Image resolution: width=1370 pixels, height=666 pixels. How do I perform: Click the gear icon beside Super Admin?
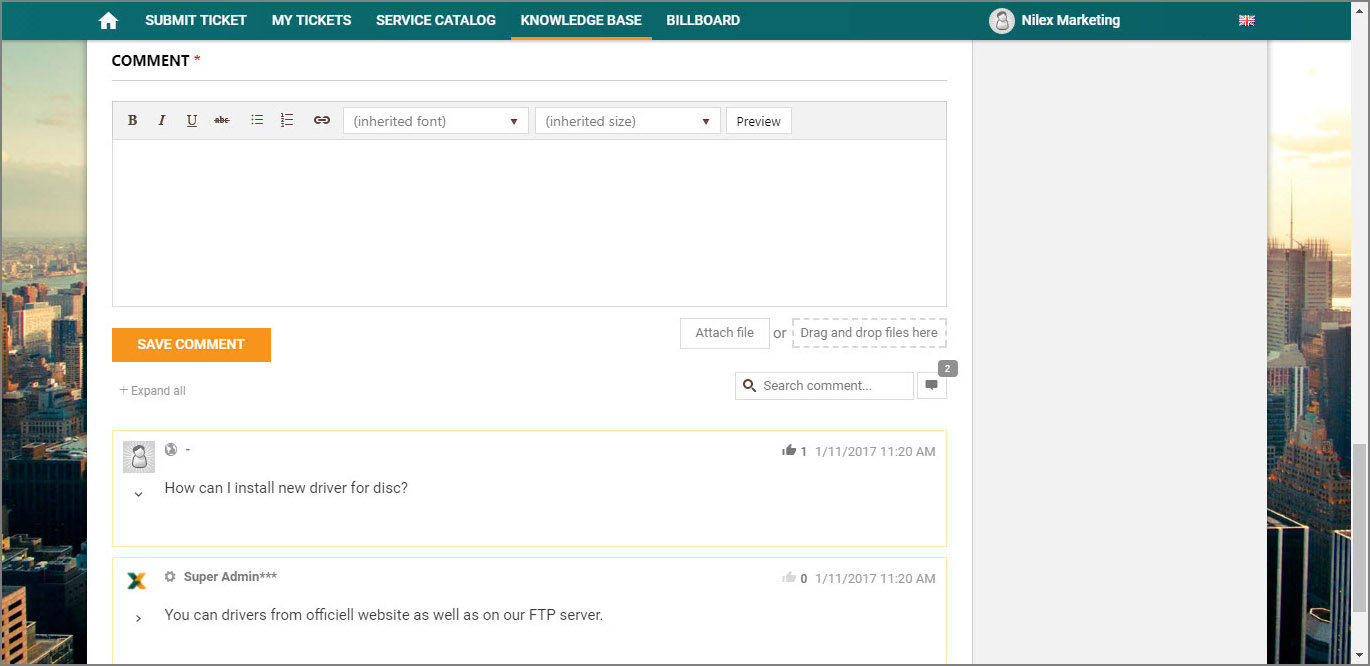coord(170,577)
